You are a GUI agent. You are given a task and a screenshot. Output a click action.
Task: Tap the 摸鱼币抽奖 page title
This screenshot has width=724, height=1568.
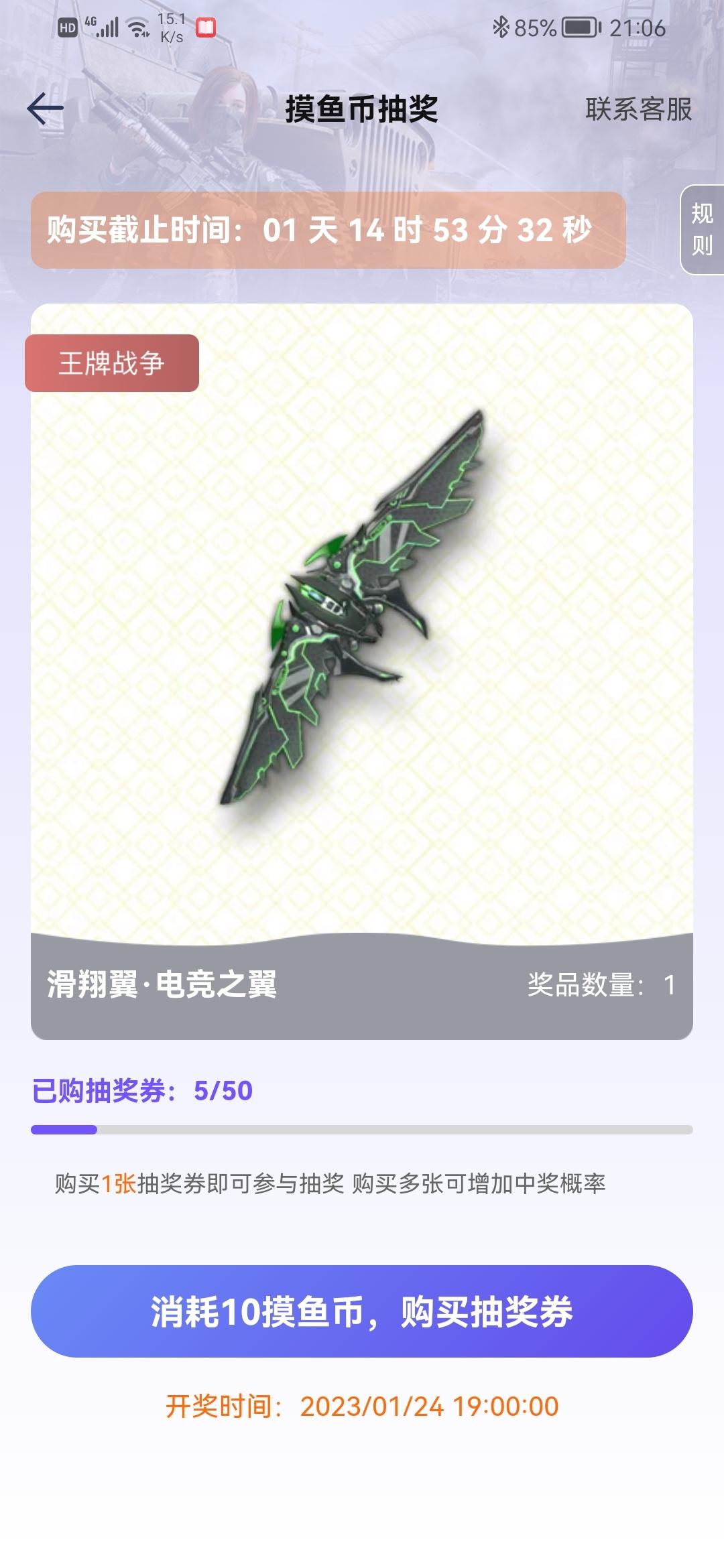[x=362, y=109]
